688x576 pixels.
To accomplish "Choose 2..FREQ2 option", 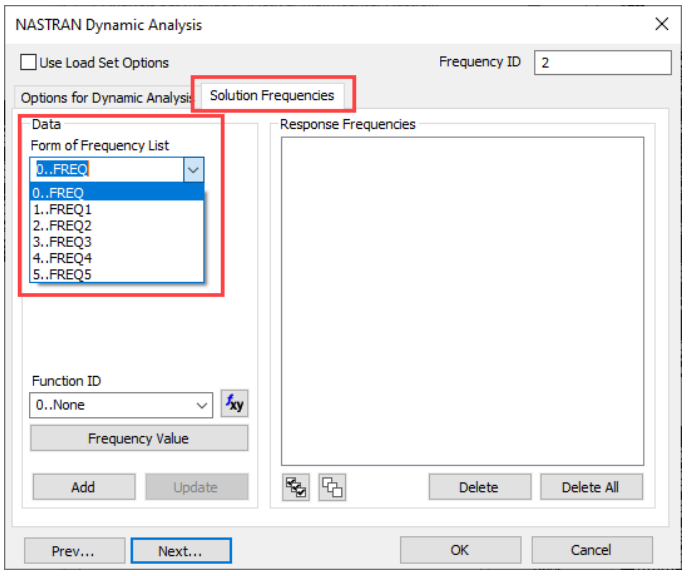I will click(117, 225).
